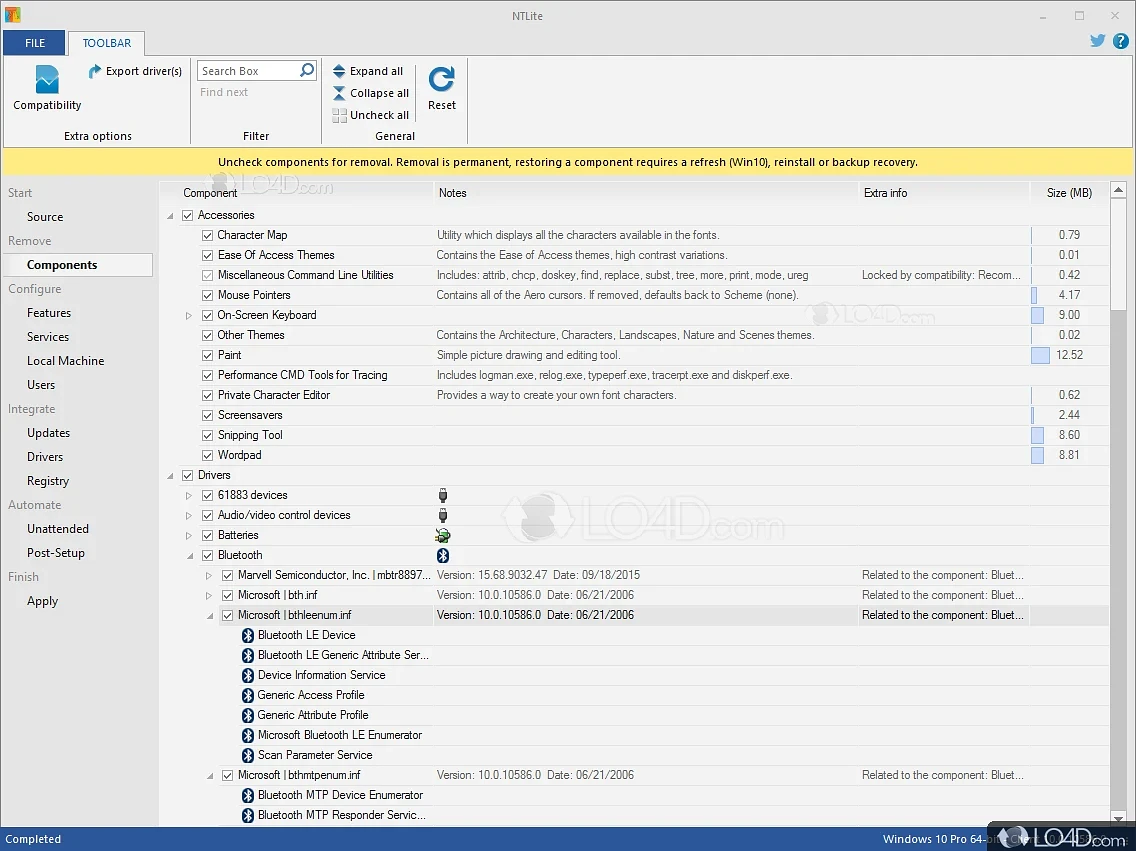Collapse the Accessories tree group

pyautogui.click(x=169, y=215)
